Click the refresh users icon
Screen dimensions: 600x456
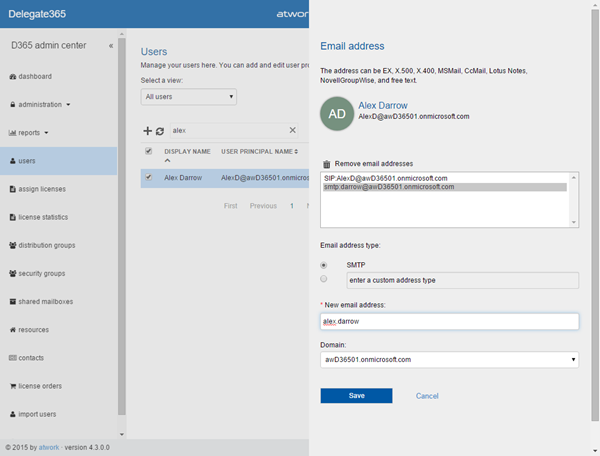[x=160, y=130]
